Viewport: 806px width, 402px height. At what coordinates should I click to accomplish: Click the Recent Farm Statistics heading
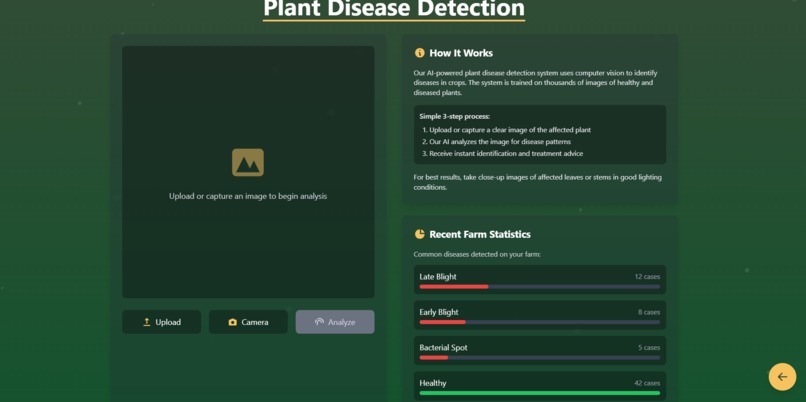point(480,234)
